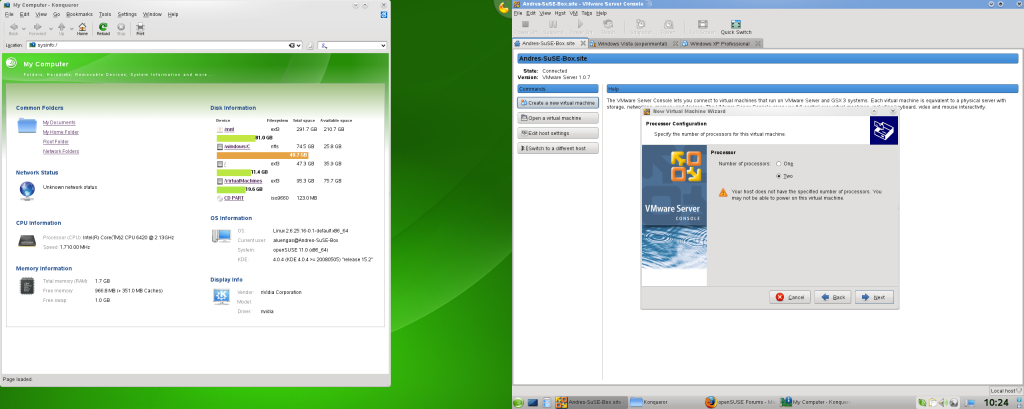
Task: Click Power On in VMware toolbar
Action: pos(580,27)
